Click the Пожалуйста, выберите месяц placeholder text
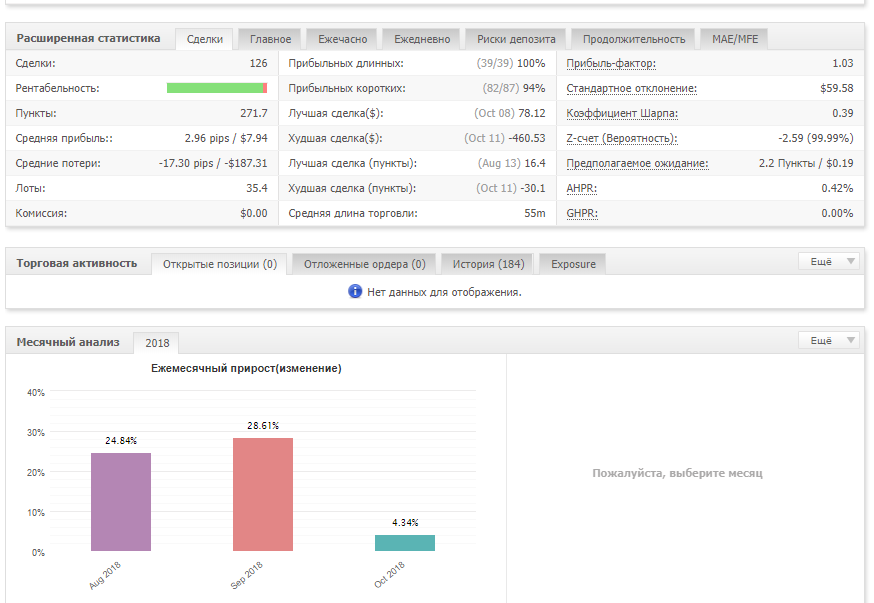This screenshot has height=603, width=874. 677,473
